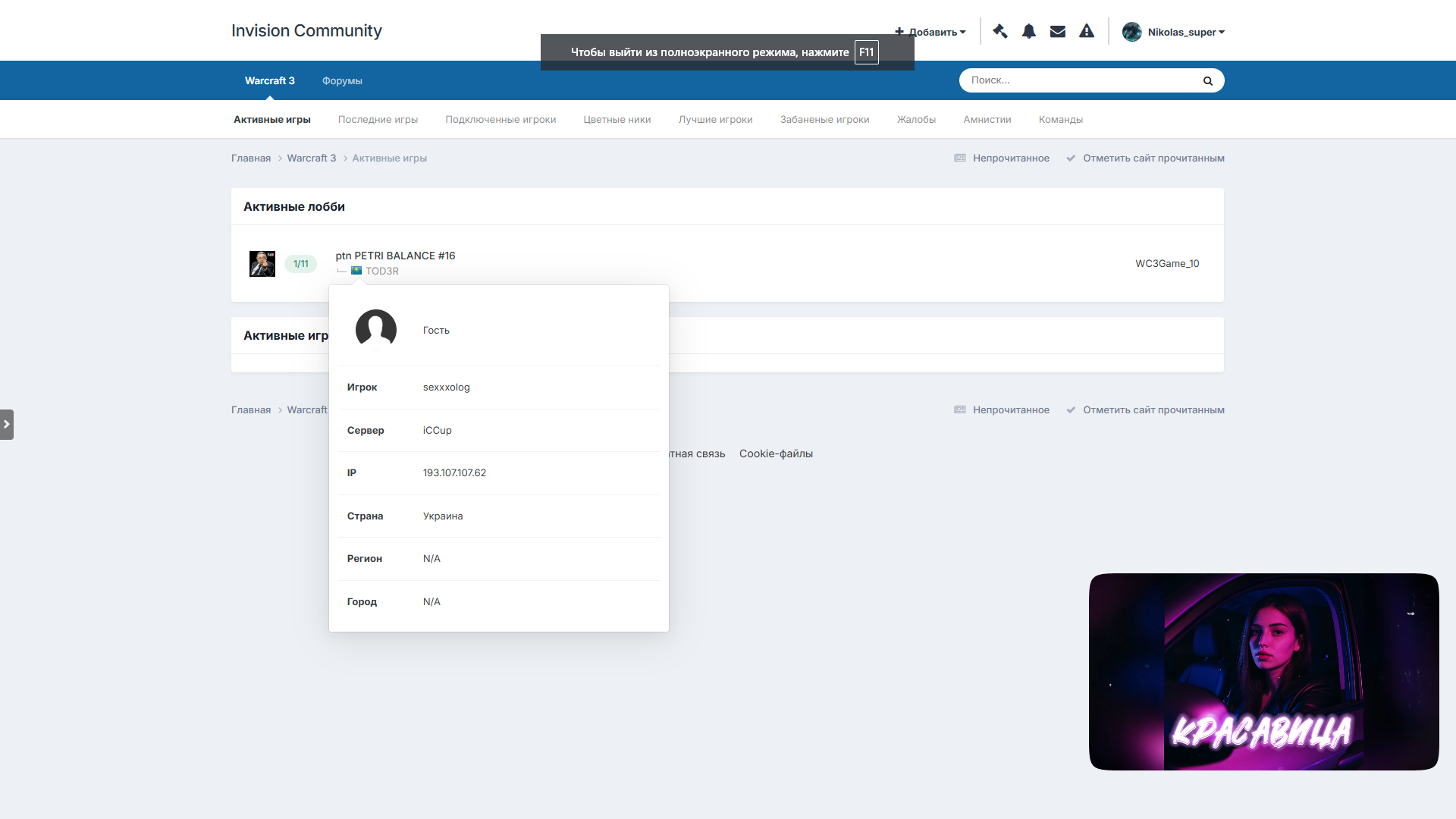Image resolution: width=1456 pixels, height=819 pixels.
Task: Open Амнистии submenu item
Action: tap(987, 120)
